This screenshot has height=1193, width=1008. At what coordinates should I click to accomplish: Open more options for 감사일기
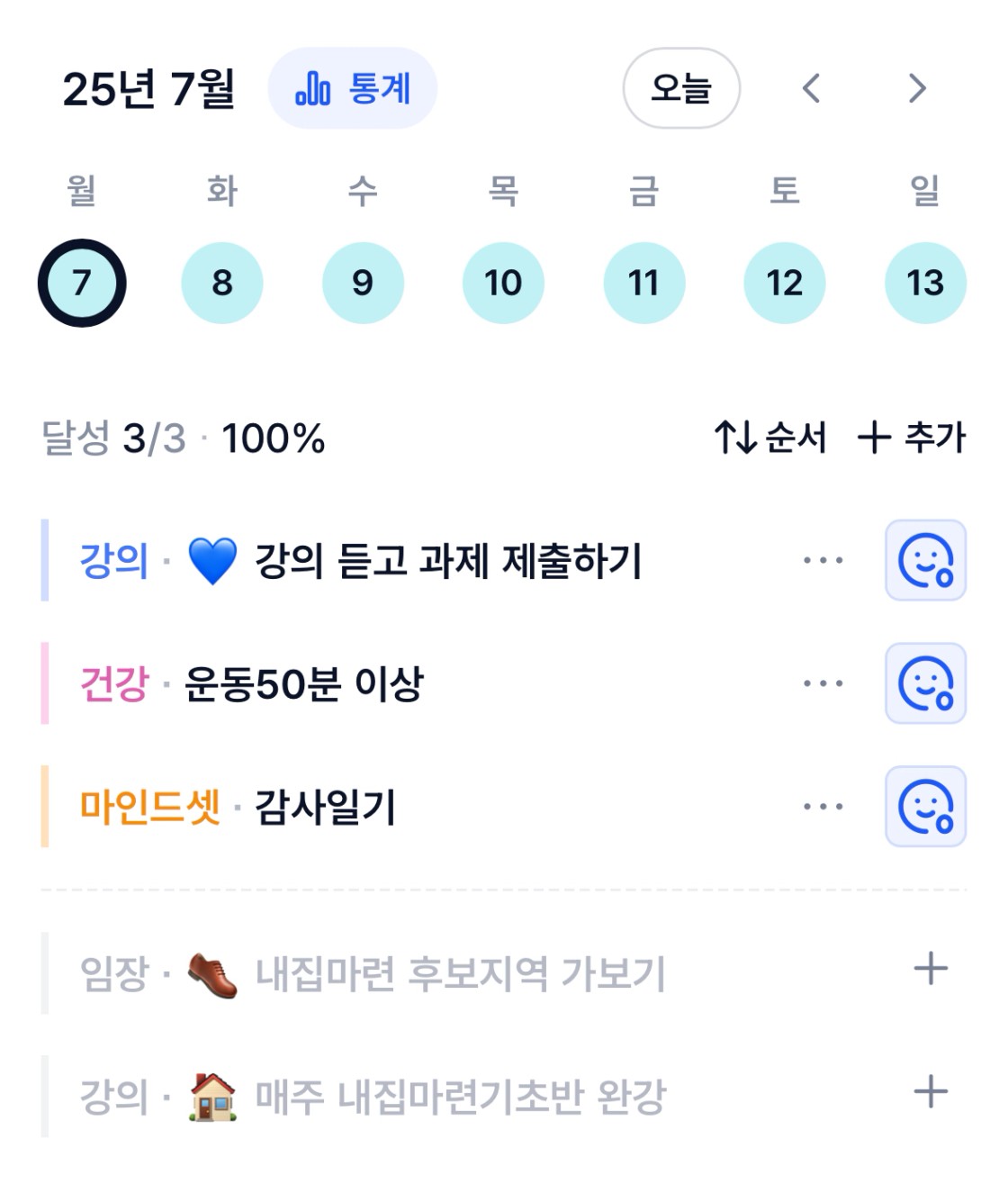823,807
